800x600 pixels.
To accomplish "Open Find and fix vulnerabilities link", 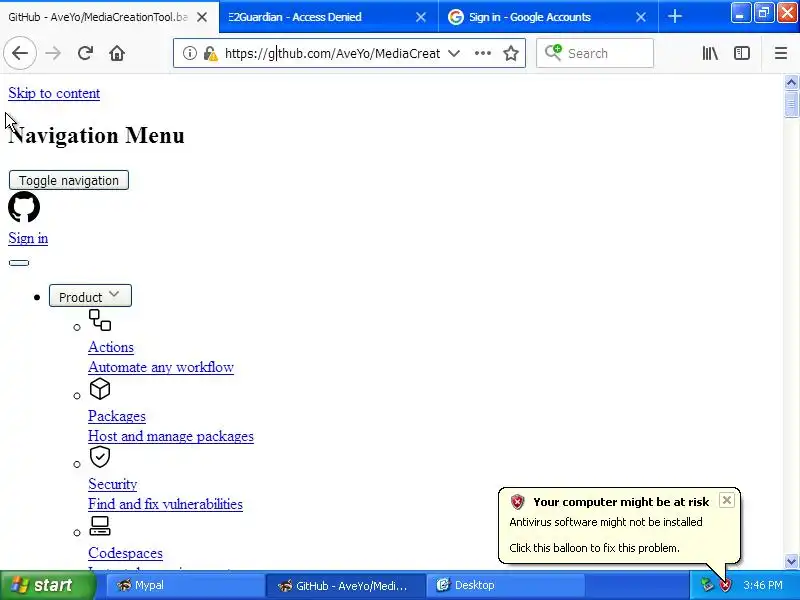I will pos(165,504).
